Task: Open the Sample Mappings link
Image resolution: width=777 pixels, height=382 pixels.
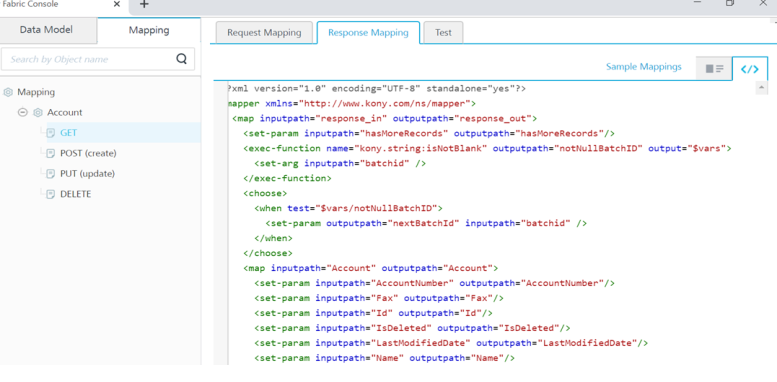Action: pos(644,66)
